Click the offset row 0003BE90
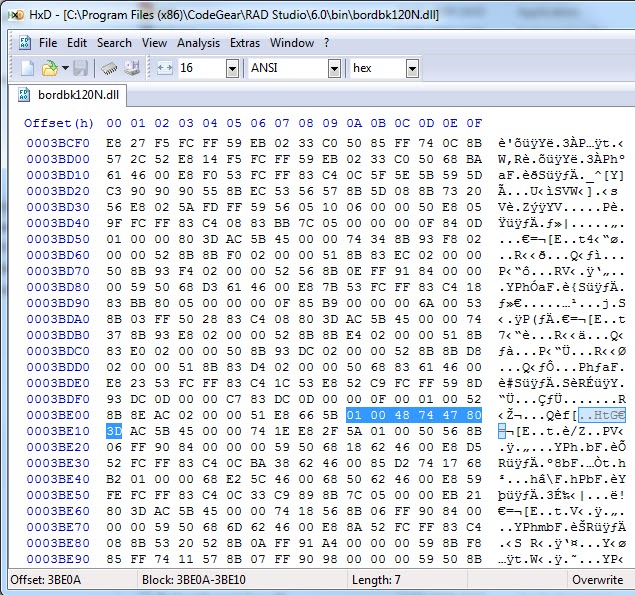Viewport: 635px width, 595px height. 58,559
